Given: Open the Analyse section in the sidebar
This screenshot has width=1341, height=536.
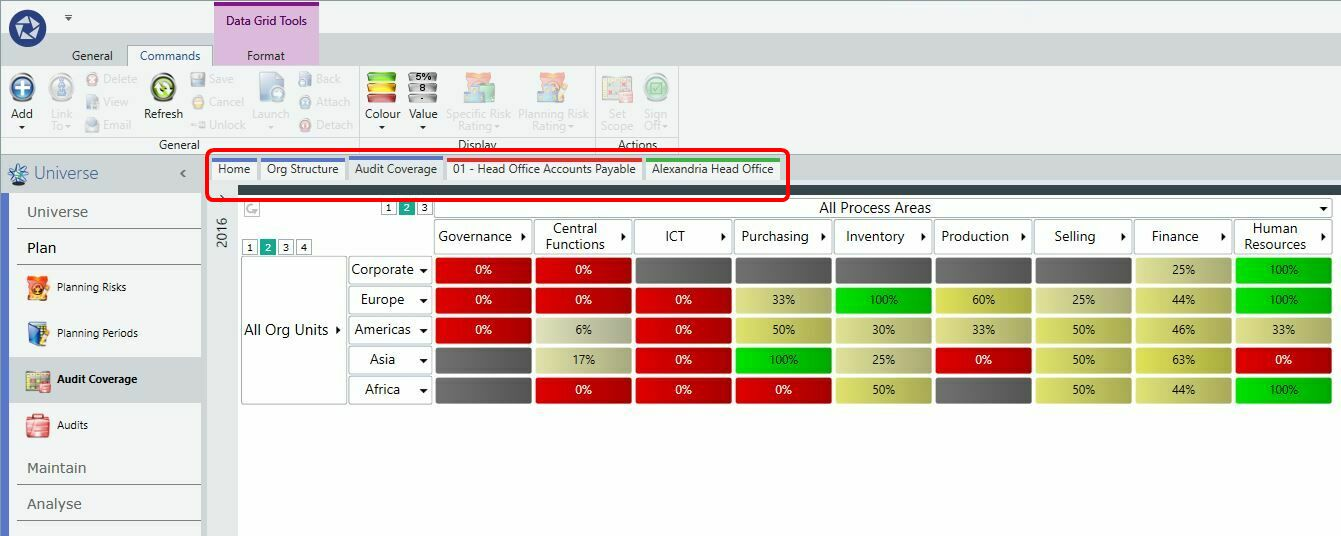Looking at the screenshot, I should (x=54, y=504).
